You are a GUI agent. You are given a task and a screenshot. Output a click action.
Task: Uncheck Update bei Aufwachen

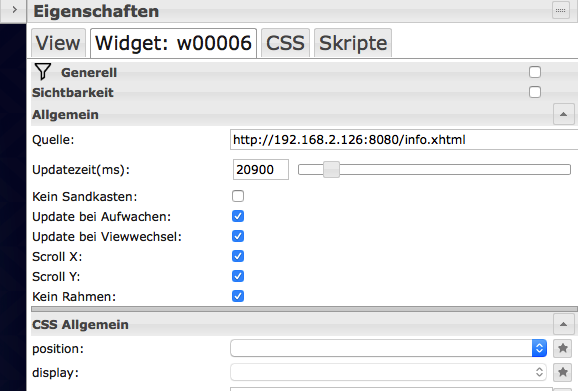tap(238, 216)
